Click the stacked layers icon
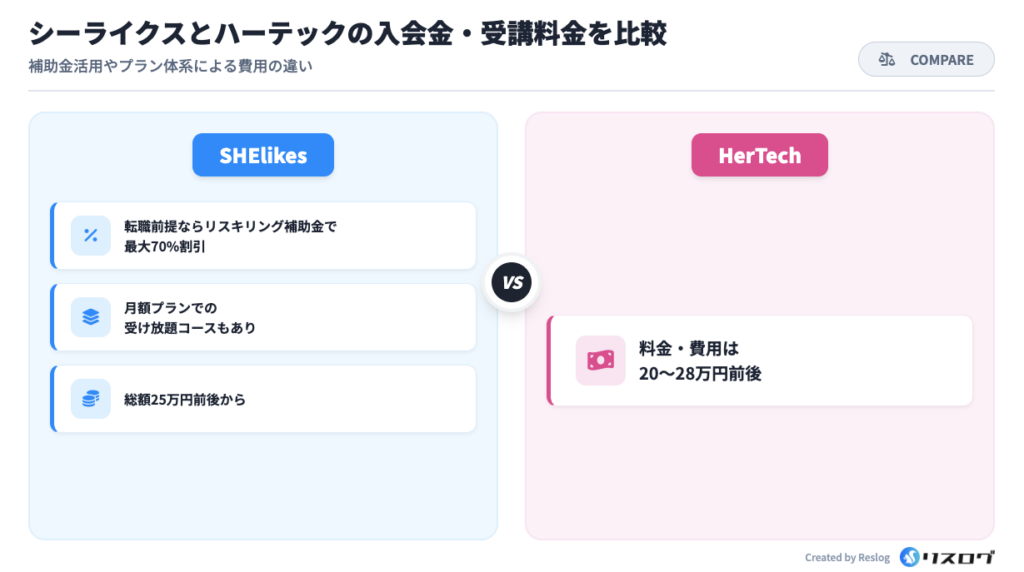 (x=90, y=317)
